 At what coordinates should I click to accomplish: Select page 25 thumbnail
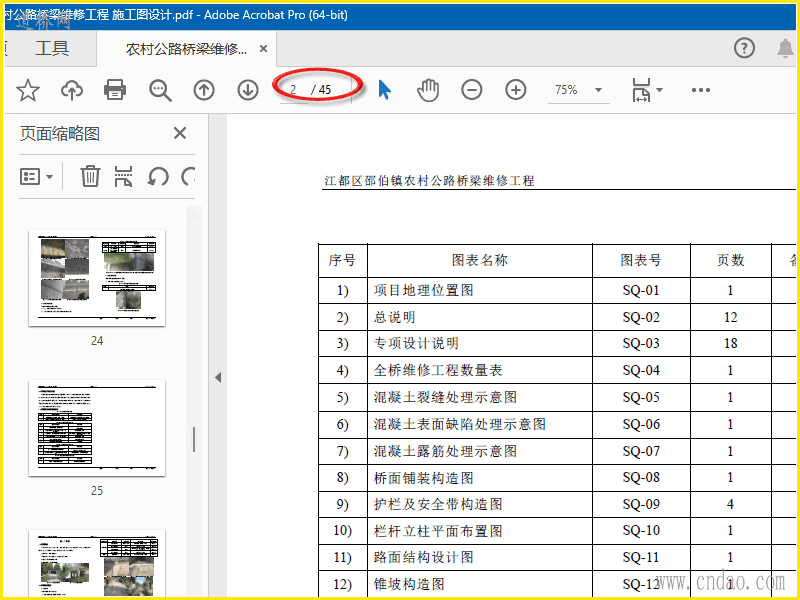[x=97, y=428]
